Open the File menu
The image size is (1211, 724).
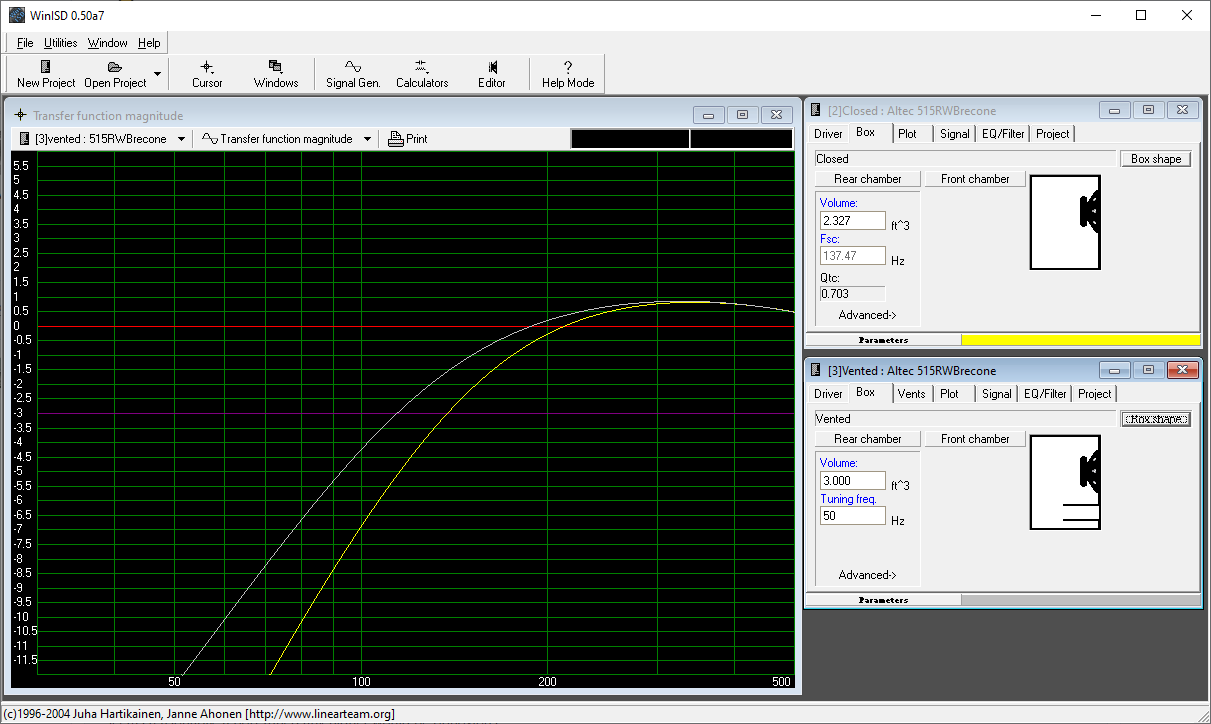point(25,43)
